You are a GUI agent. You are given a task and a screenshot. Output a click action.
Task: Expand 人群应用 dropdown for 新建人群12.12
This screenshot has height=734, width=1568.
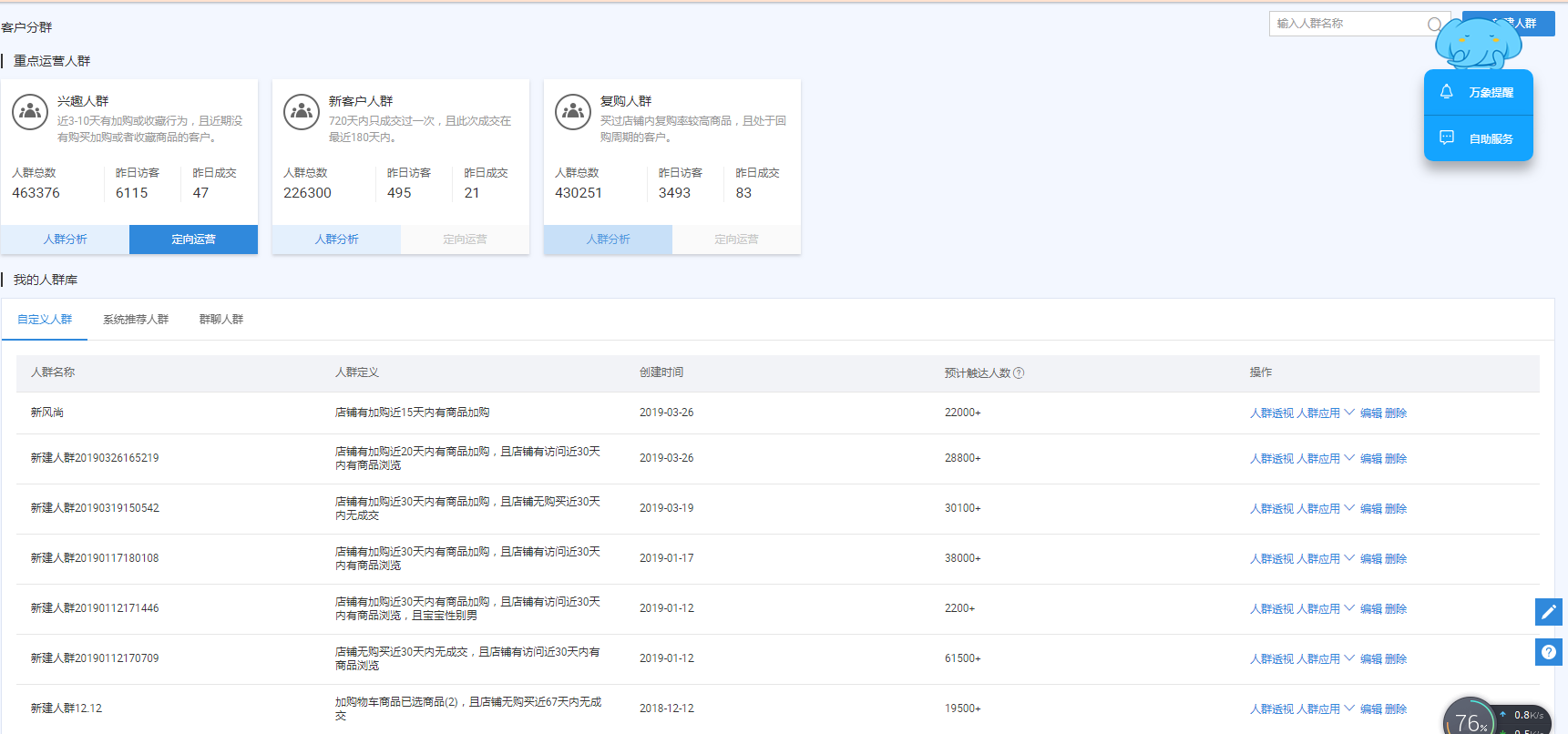tap(1326, 709)
